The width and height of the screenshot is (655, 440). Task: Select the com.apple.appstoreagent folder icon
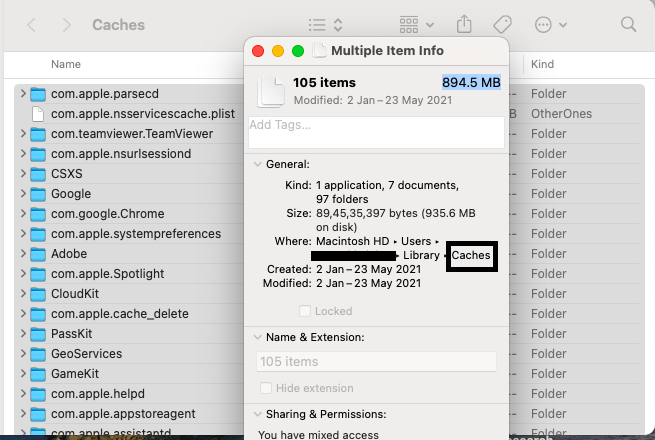tap(38, 414)
